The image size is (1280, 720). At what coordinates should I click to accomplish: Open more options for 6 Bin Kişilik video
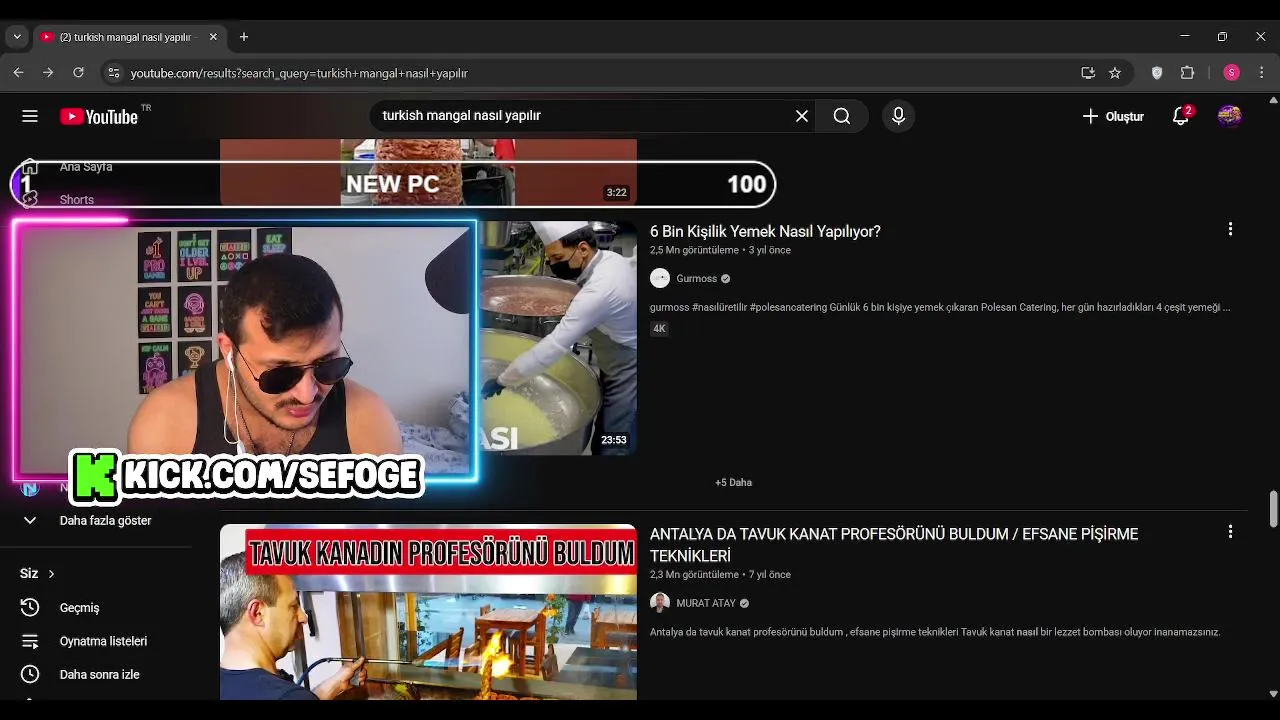tap(1230, 230)
